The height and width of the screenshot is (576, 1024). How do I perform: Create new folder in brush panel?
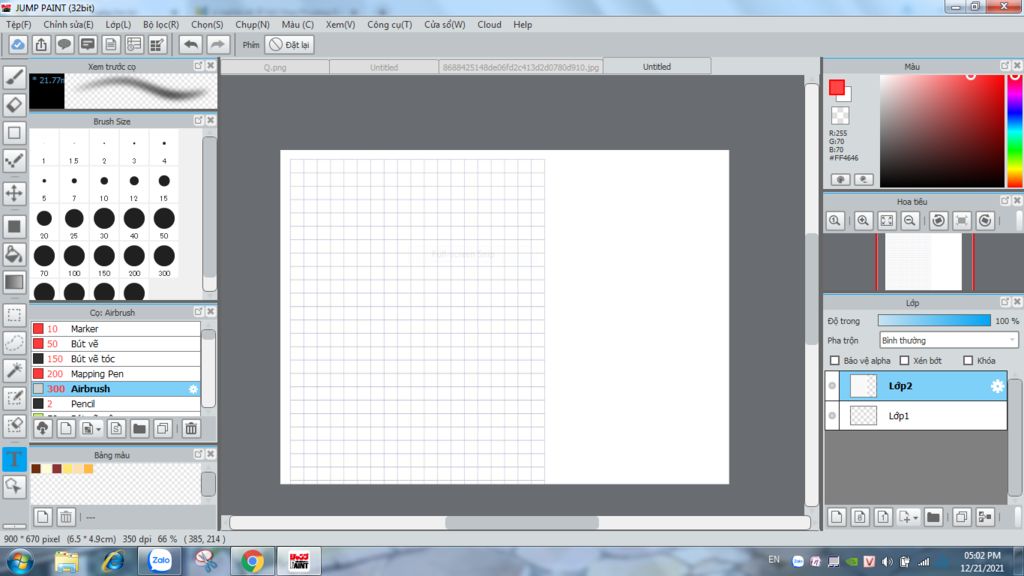point(139,428)
